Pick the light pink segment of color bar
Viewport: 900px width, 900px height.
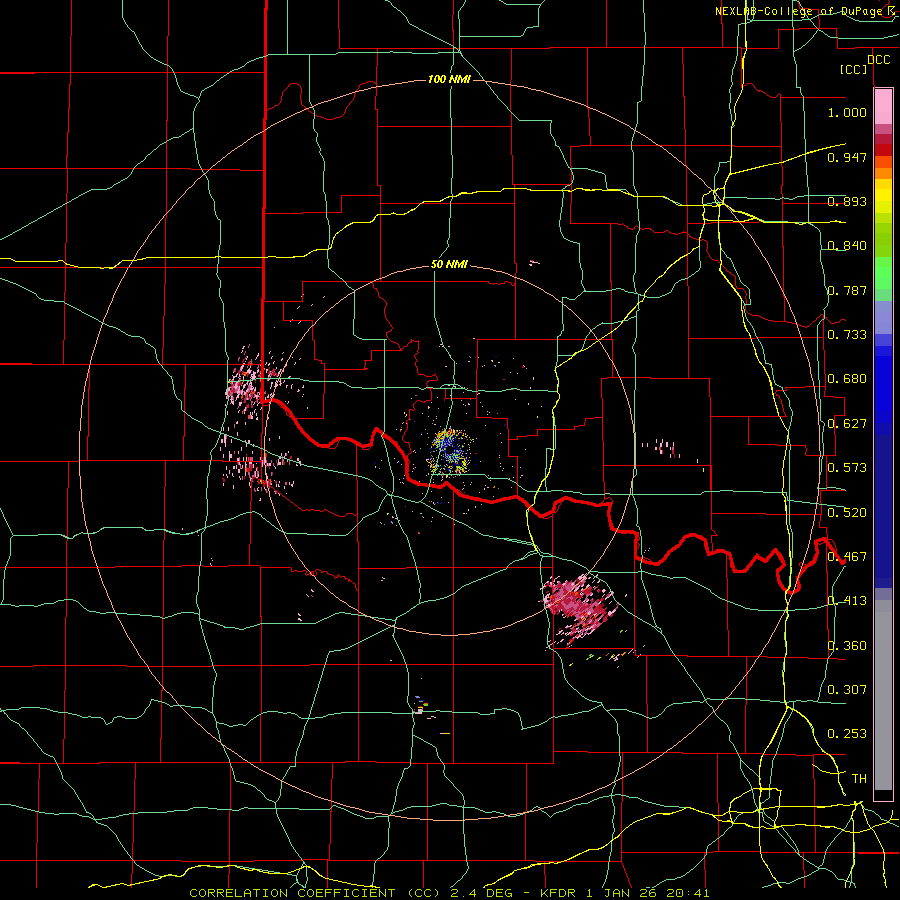tap(883, 107)
